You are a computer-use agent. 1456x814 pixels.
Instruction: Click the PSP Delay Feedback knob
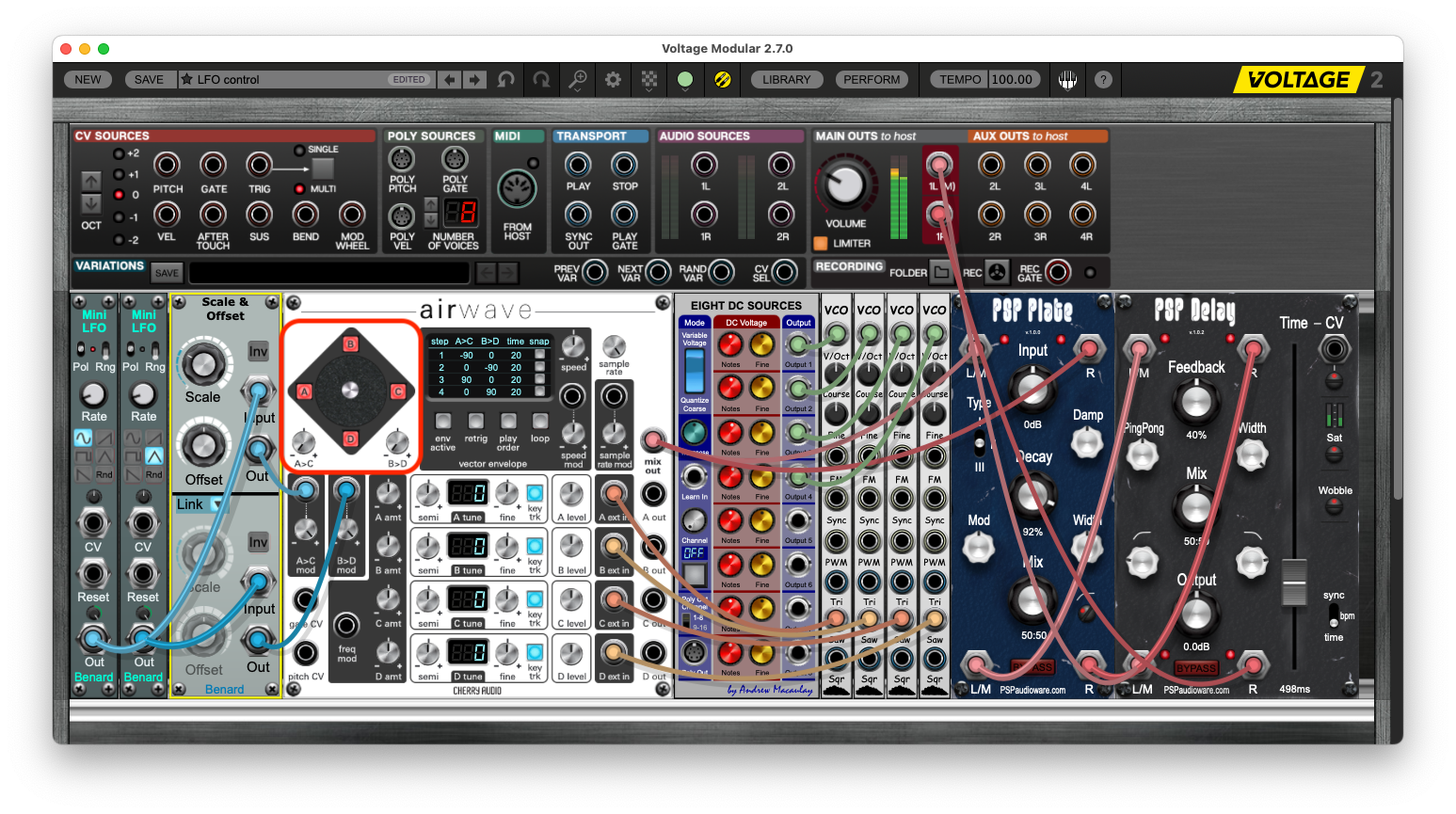tap(1196, 401)
